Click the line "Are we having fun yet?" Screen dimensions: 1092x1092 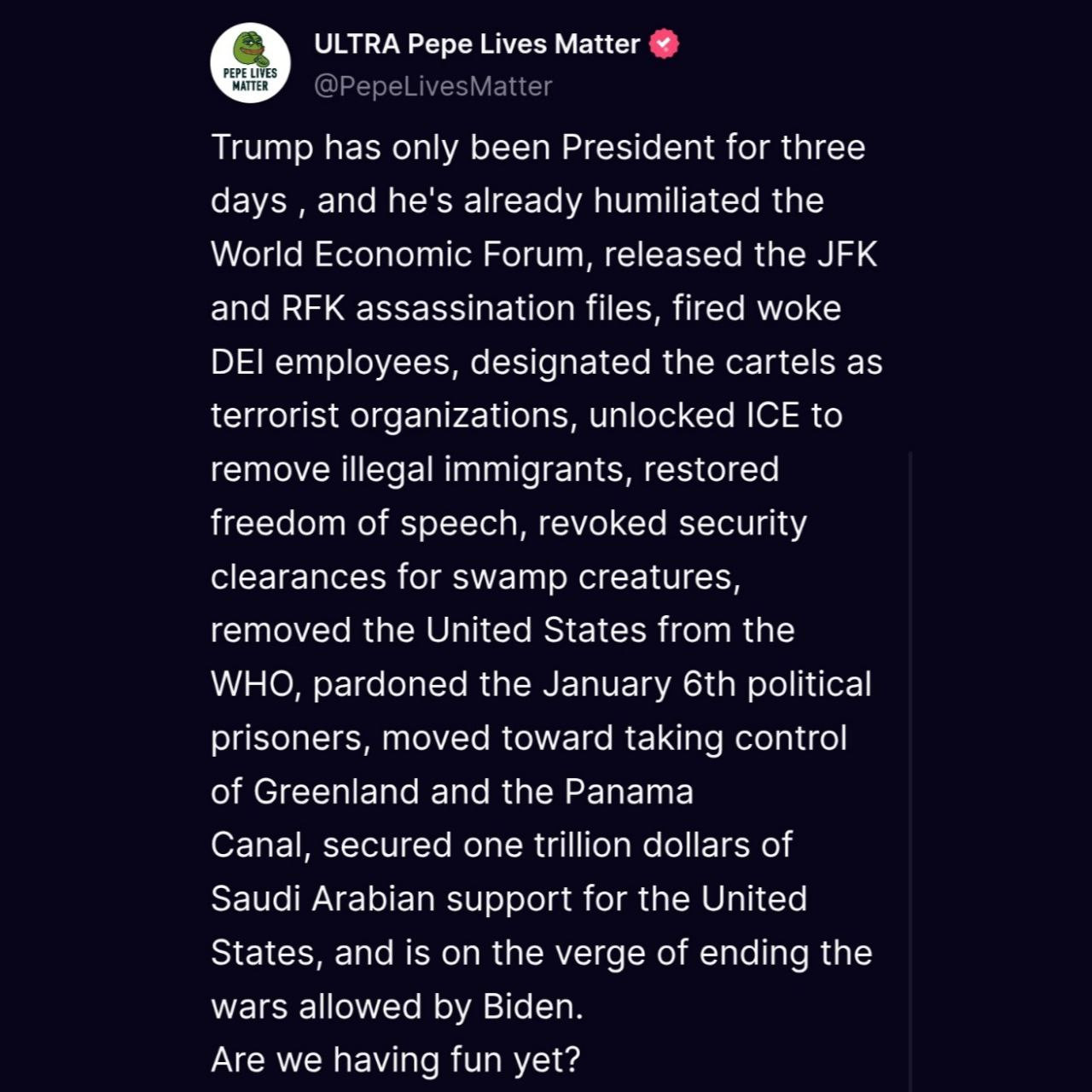(x=395, y=1060)
